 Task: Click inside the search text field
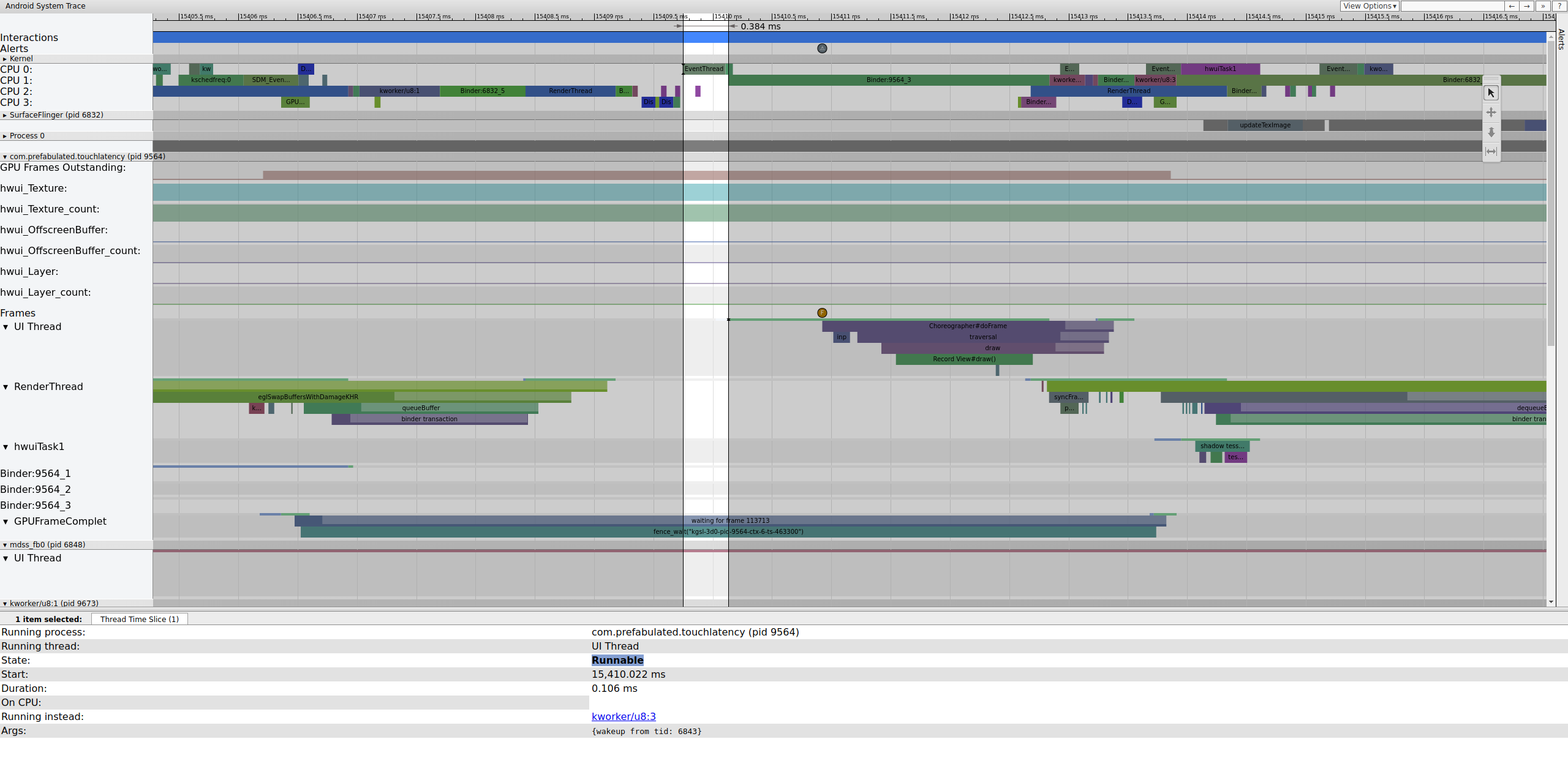(1452, 6)
